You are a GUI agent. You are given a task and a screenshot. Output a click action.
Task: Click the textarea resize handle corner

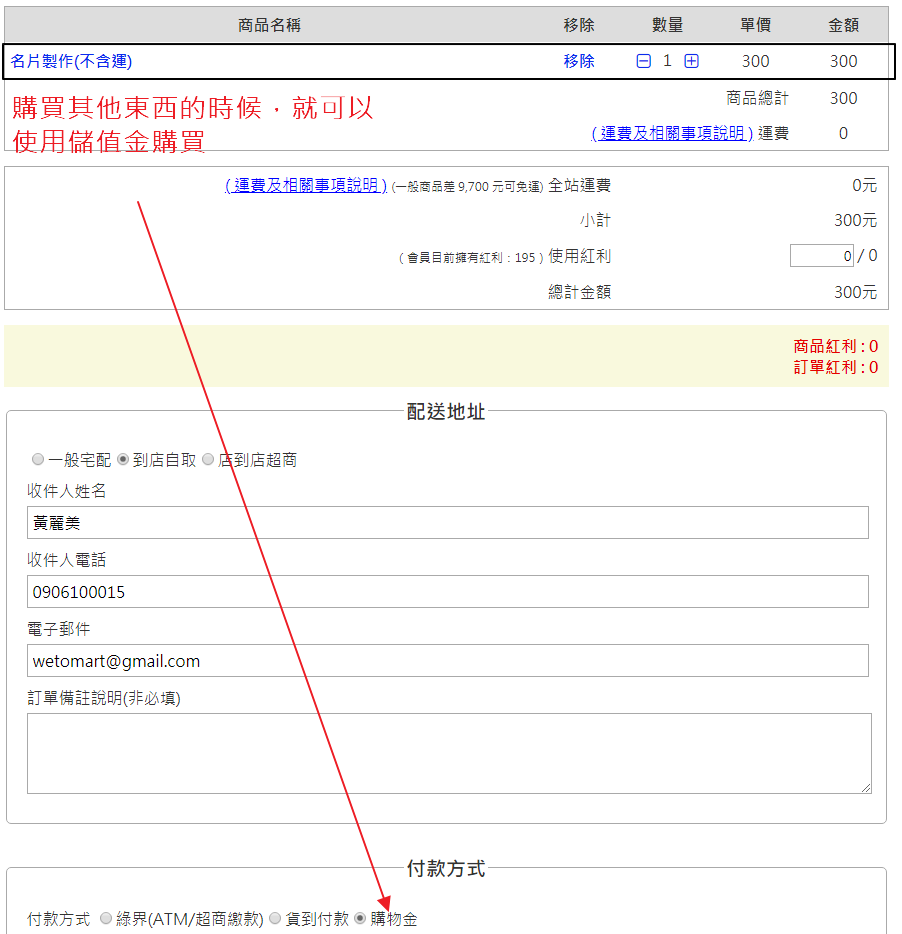[x=865, y=787]
